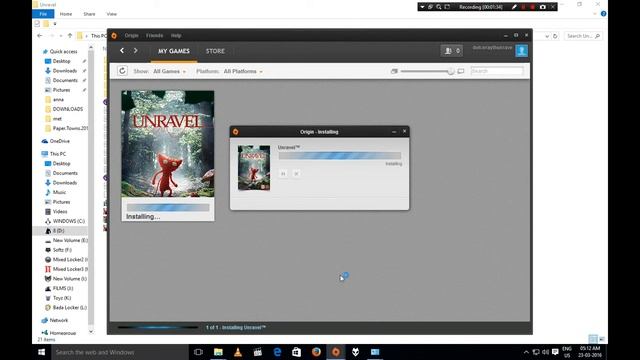Click the recorder pencil annotate icon
The height and width of the screenshot is (360, 640).
tap(514, 7)
